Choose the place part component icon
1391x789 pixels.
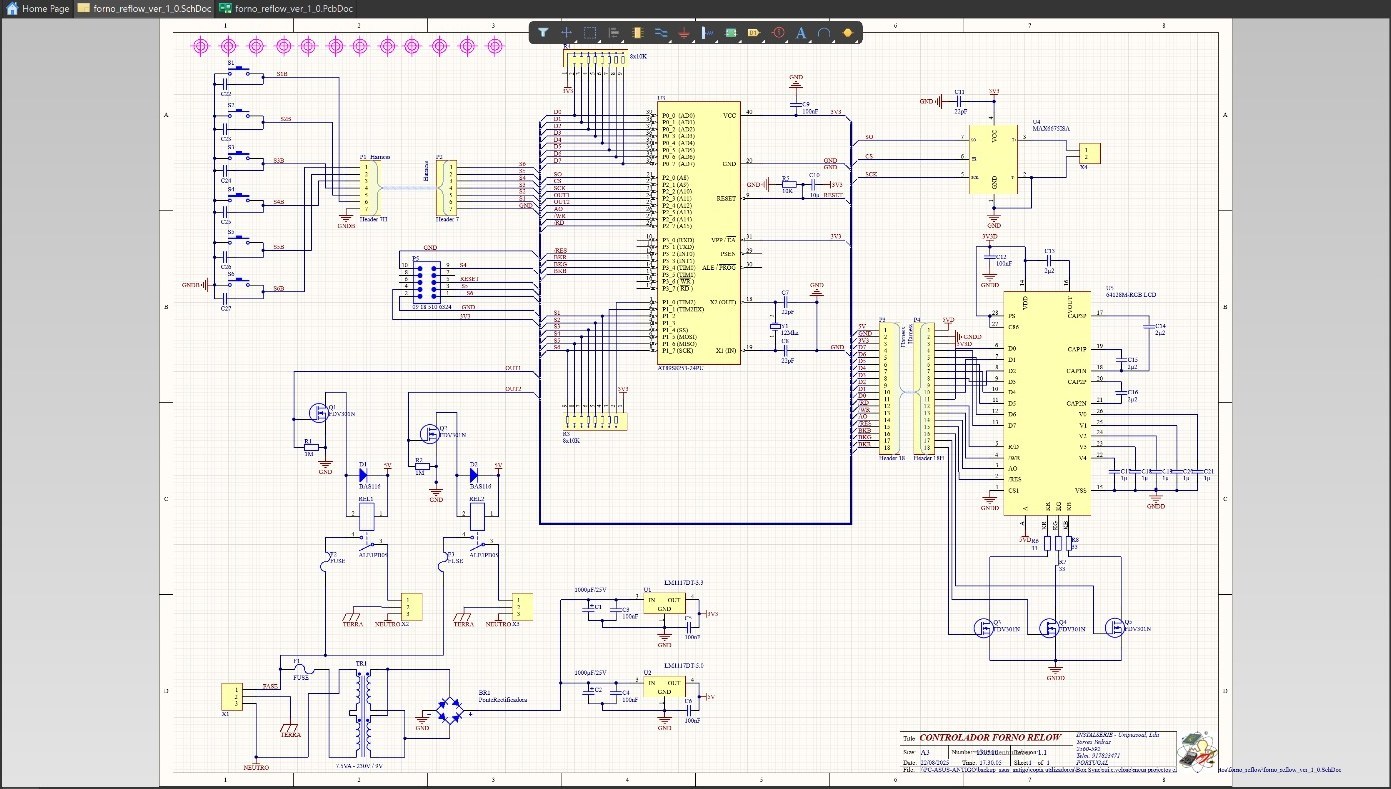[637, 33]
